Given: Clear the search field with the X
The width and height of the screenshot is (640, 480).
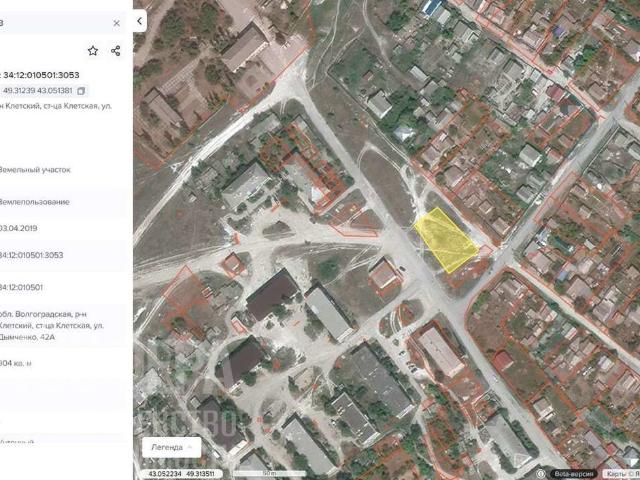Looking at the screenshot, I should (x=116, y=22).
